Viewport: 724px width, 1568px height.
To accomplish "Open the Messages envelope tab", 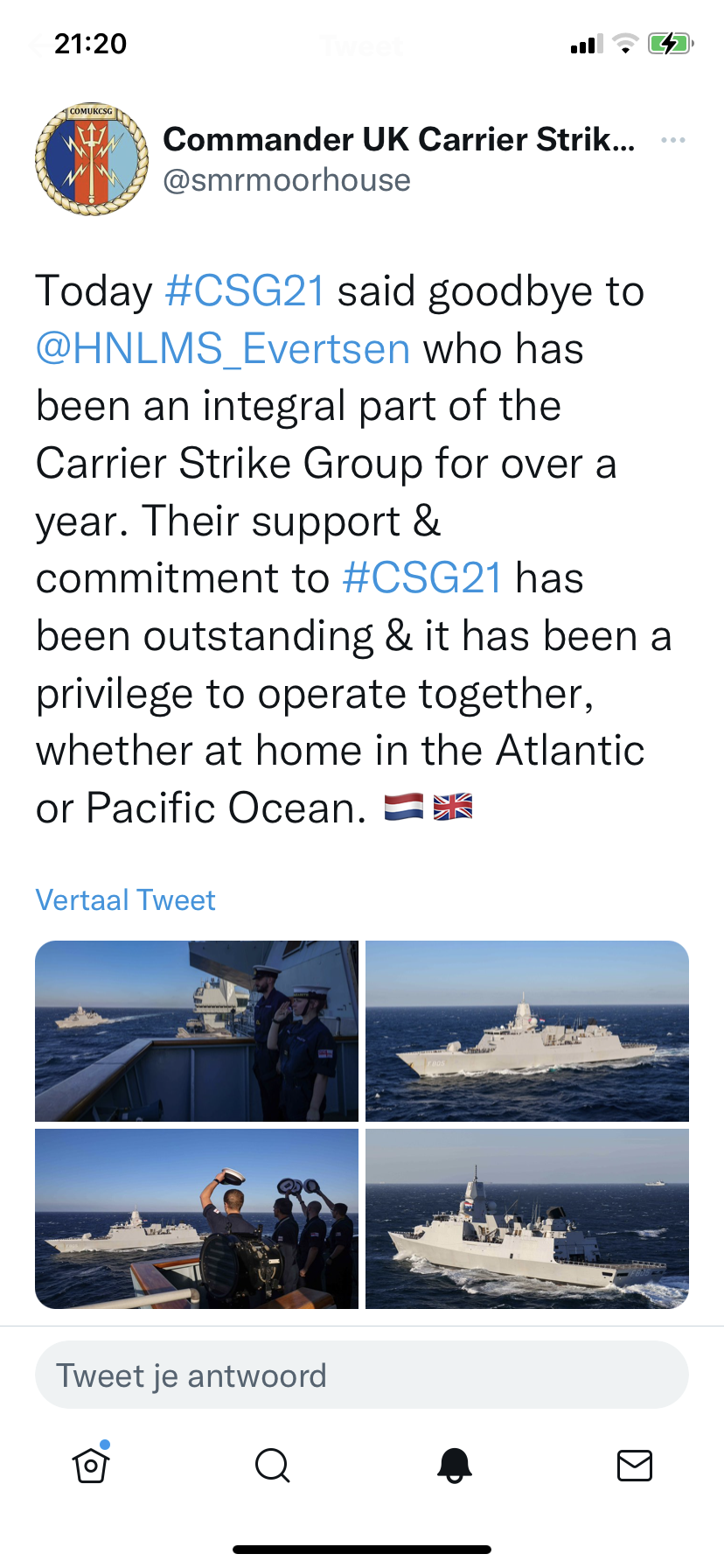I will [635, 1464].
